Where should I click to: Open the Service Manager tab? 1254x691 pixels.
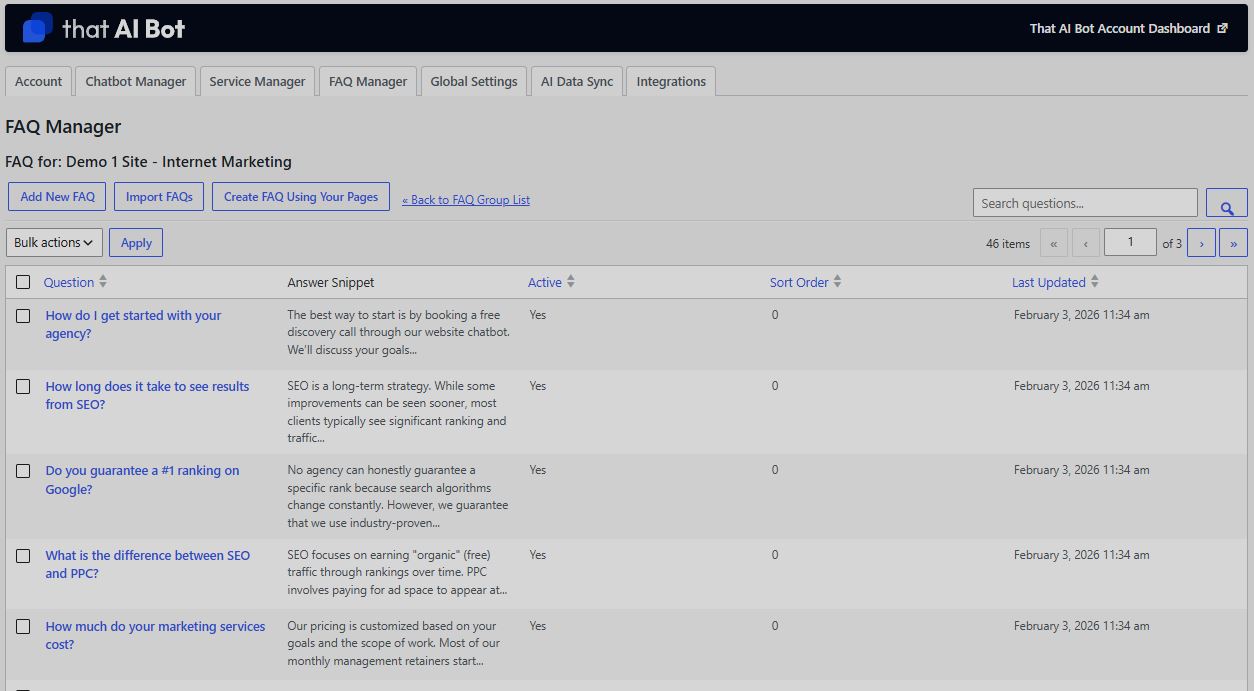coord(257,81)
